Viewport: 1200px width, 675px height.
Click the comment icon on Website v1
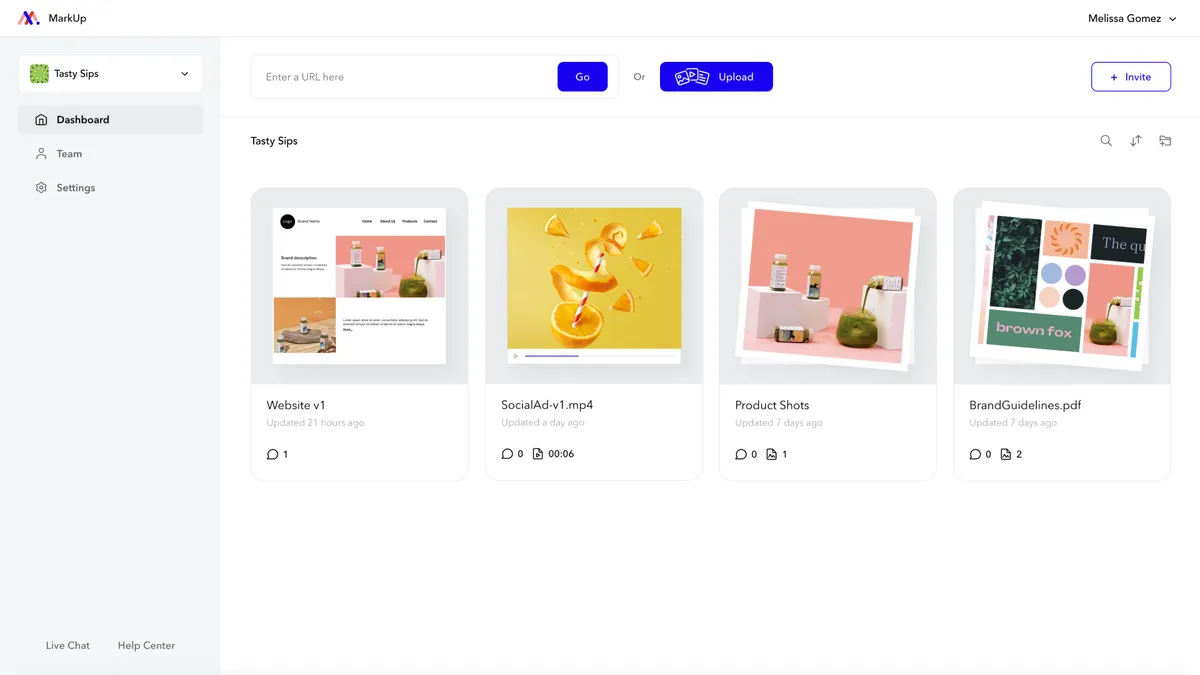pos(272,454)
